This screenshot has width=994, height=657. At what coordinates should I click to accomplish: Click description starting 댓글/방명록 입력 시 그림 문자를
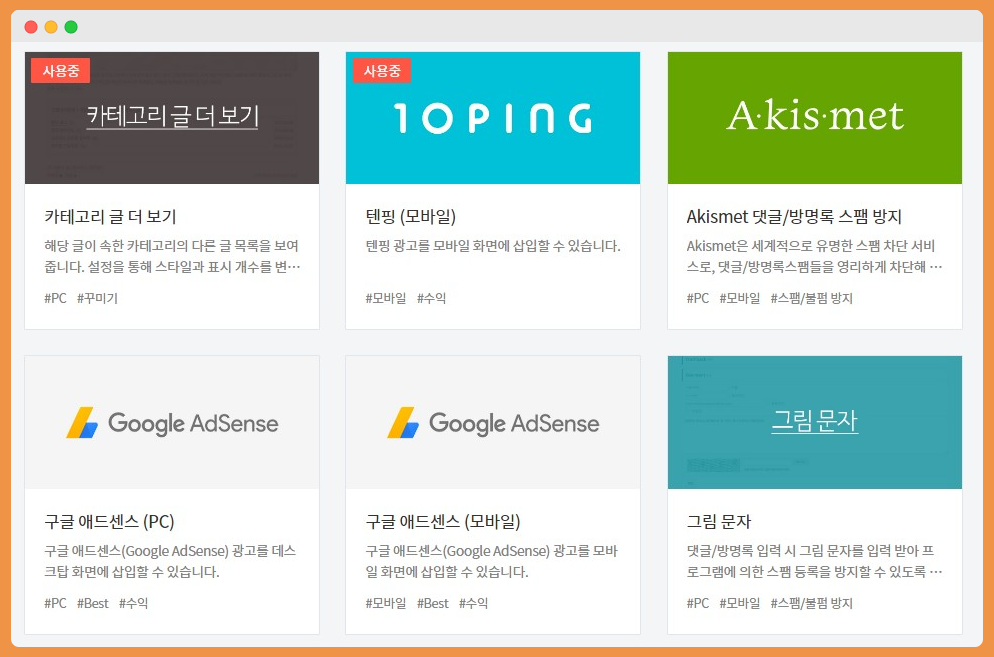815,561
